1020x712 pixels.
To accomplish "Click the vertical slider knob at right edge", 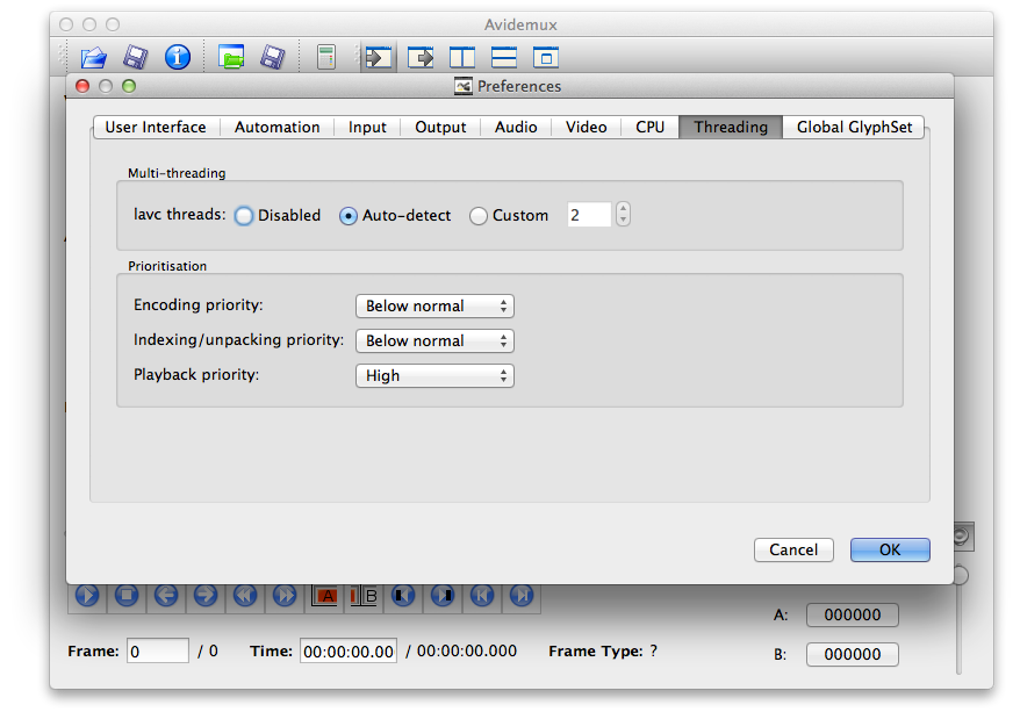I will [960, 575].
